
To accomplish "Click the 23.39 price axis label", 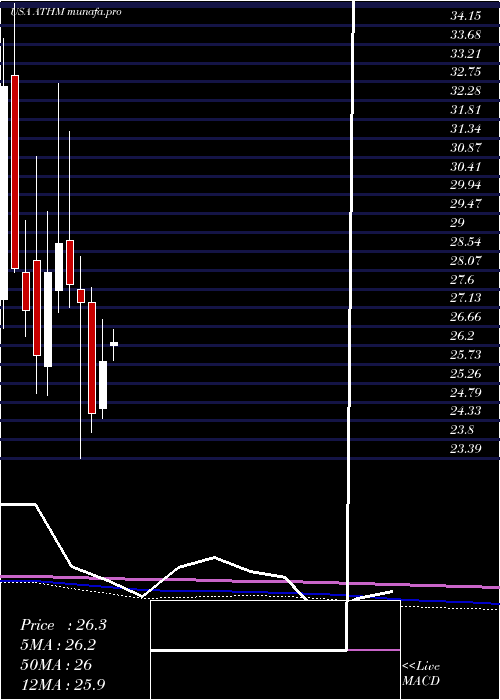I will (x=466, y=449).
